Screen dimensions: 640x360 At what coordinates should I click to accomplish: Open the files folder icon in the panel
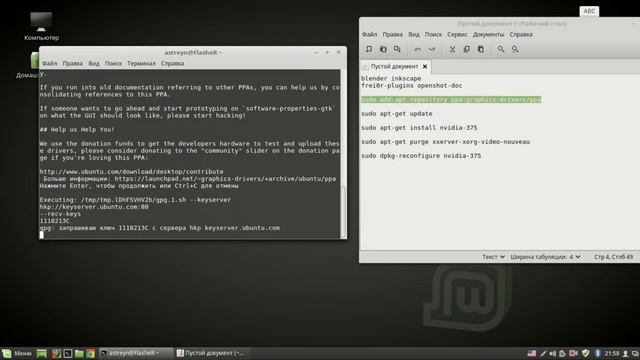tap(79, 353)
